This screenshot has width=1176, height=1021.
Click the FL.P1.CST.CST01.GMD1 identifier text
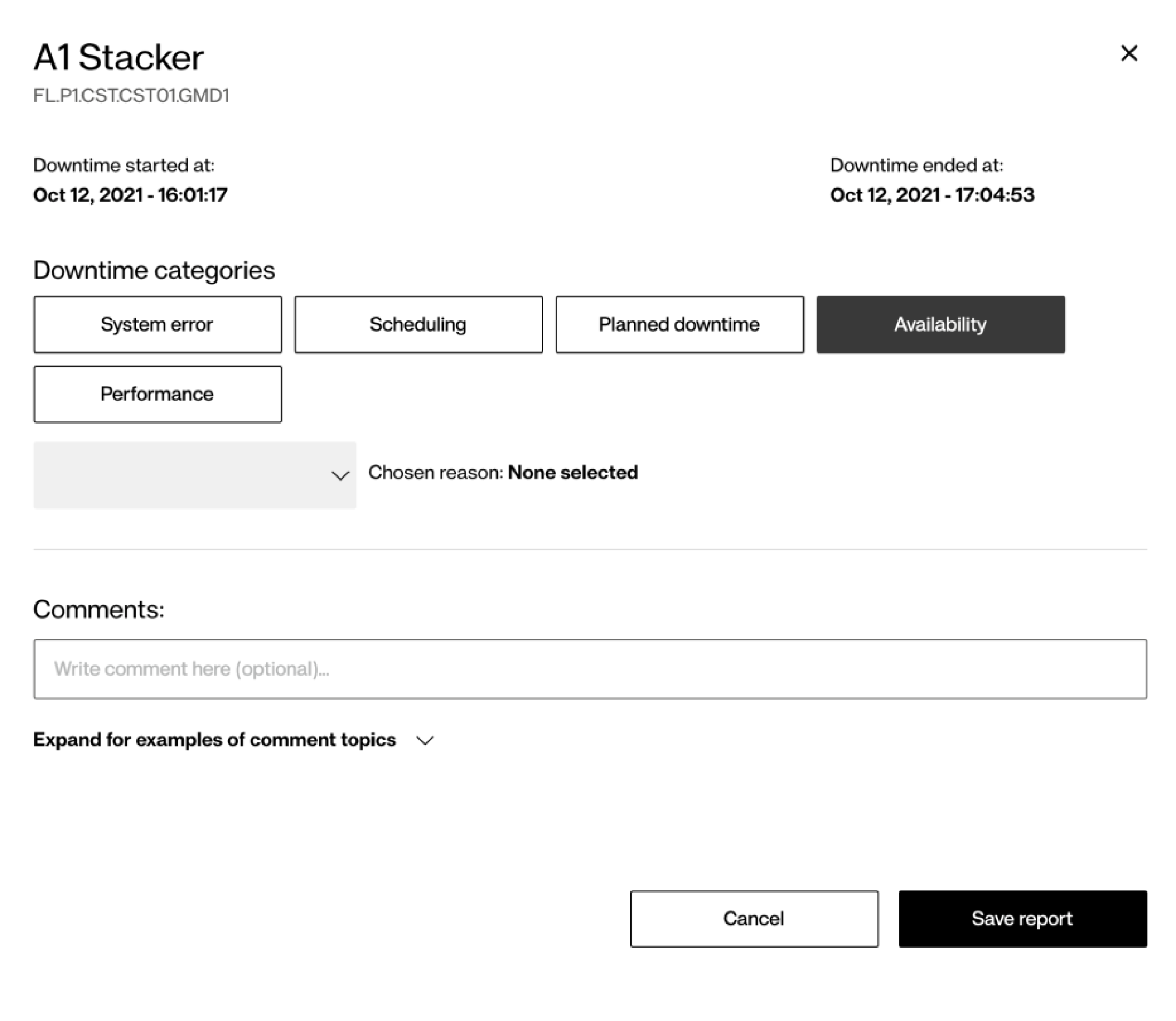click(x=131, y=96)
